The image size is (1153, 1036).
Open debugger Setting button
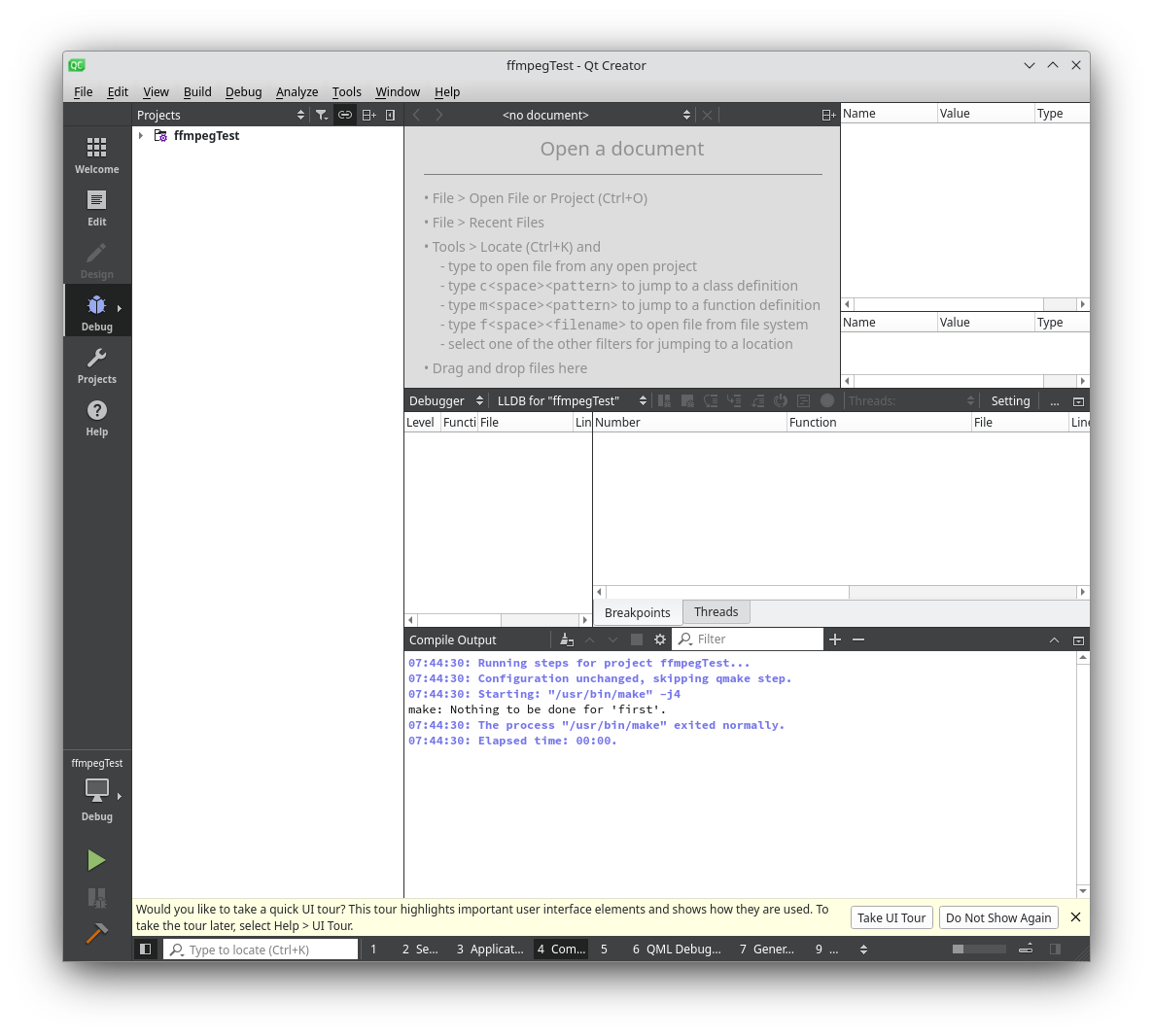(x=1010, y=400)
